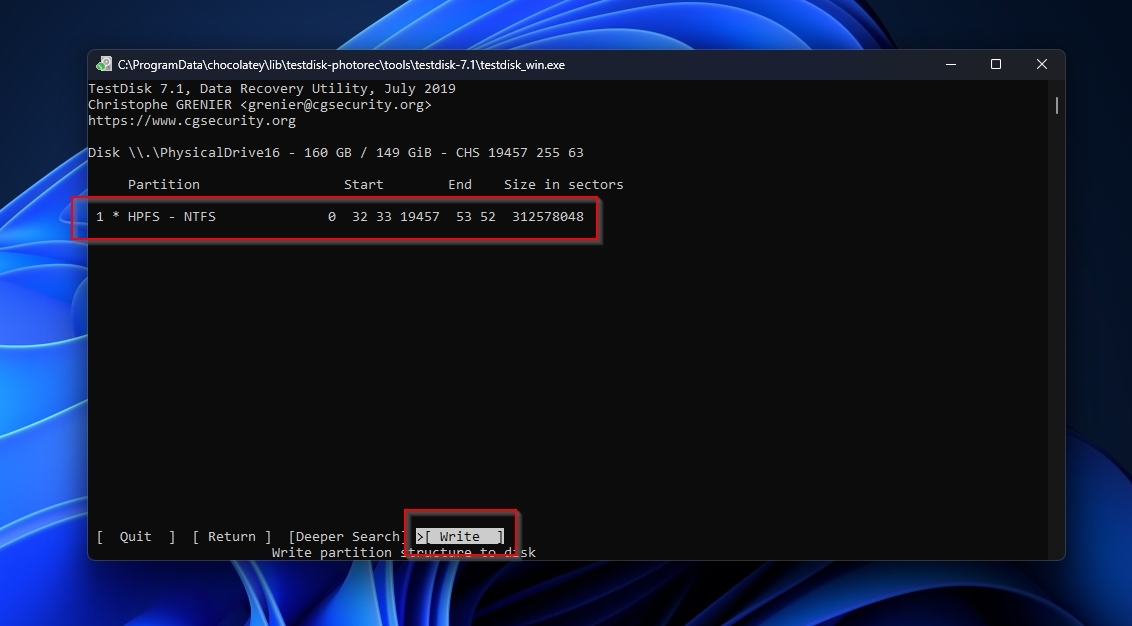Click the Partition column header
Screen dimensions: 1132x626
163,184
